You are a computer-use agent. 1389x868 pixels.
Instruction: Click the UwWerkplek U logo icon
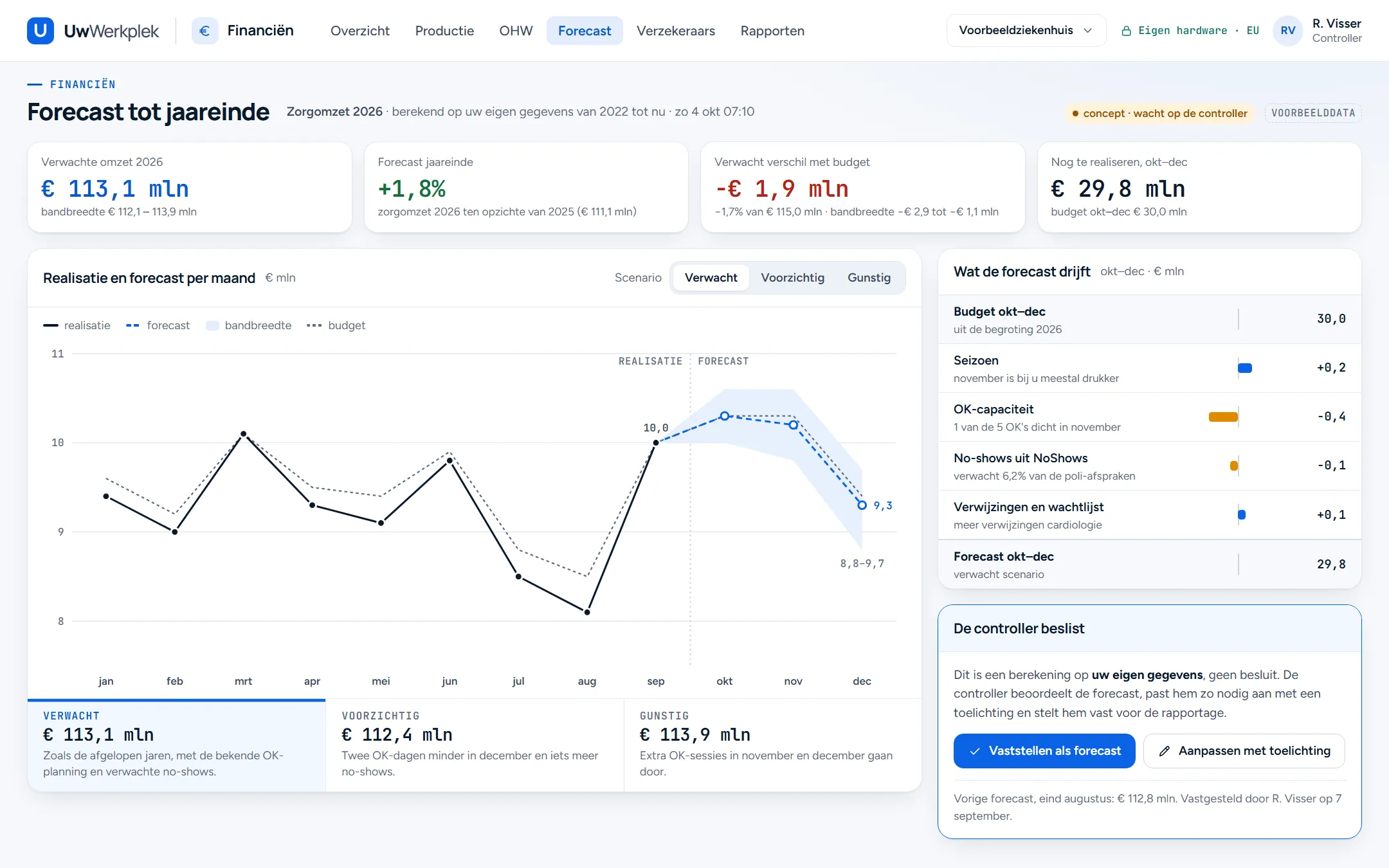coord(40,31)
